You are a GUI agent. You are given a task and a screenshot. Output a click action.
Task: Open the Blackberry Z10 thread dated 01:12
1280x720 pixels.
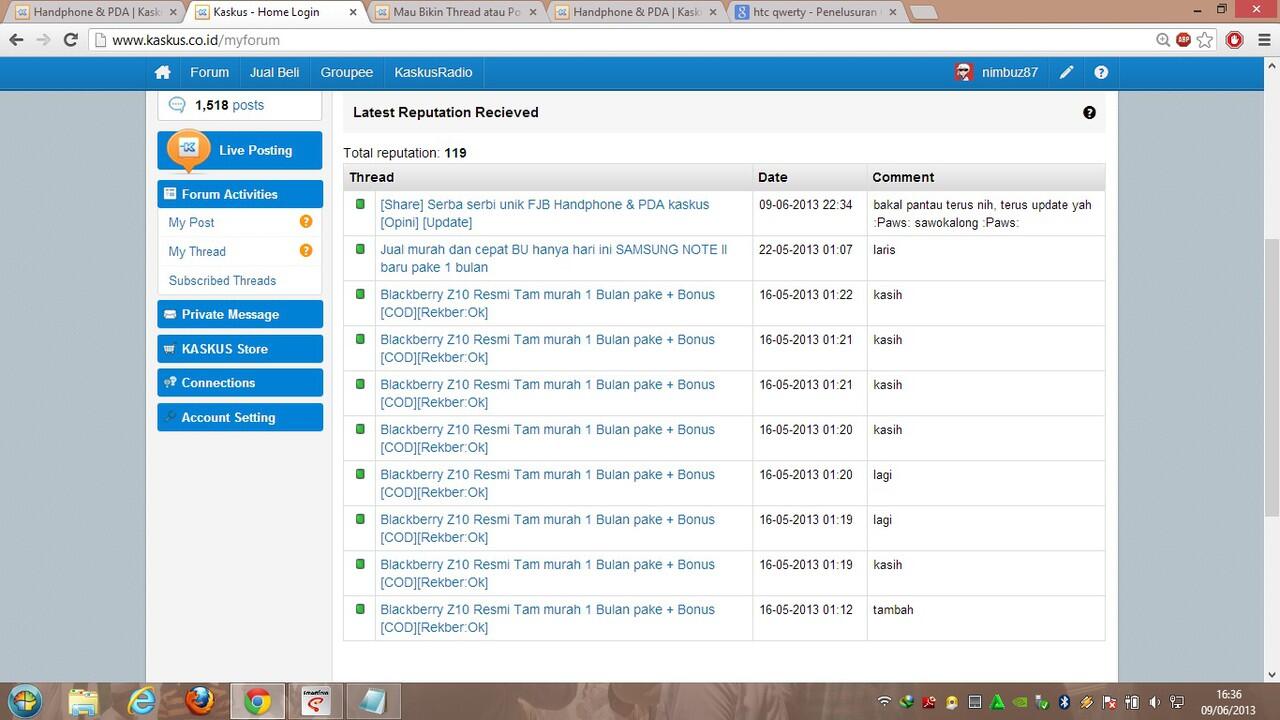coord(547,618)
